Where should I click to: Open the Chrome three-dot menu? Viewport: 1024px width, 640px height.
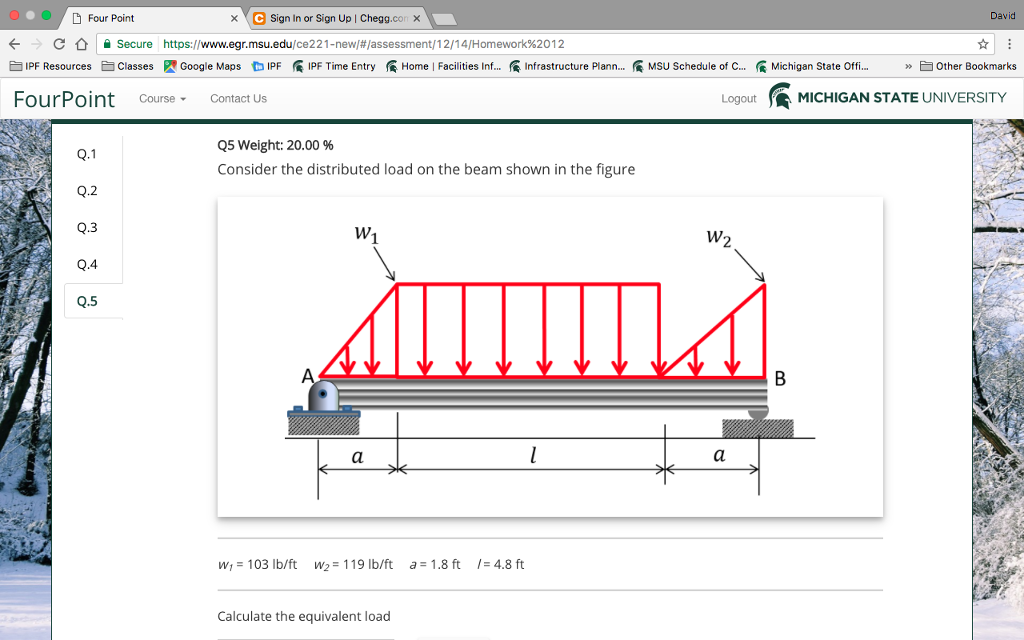pos(1009,44)
